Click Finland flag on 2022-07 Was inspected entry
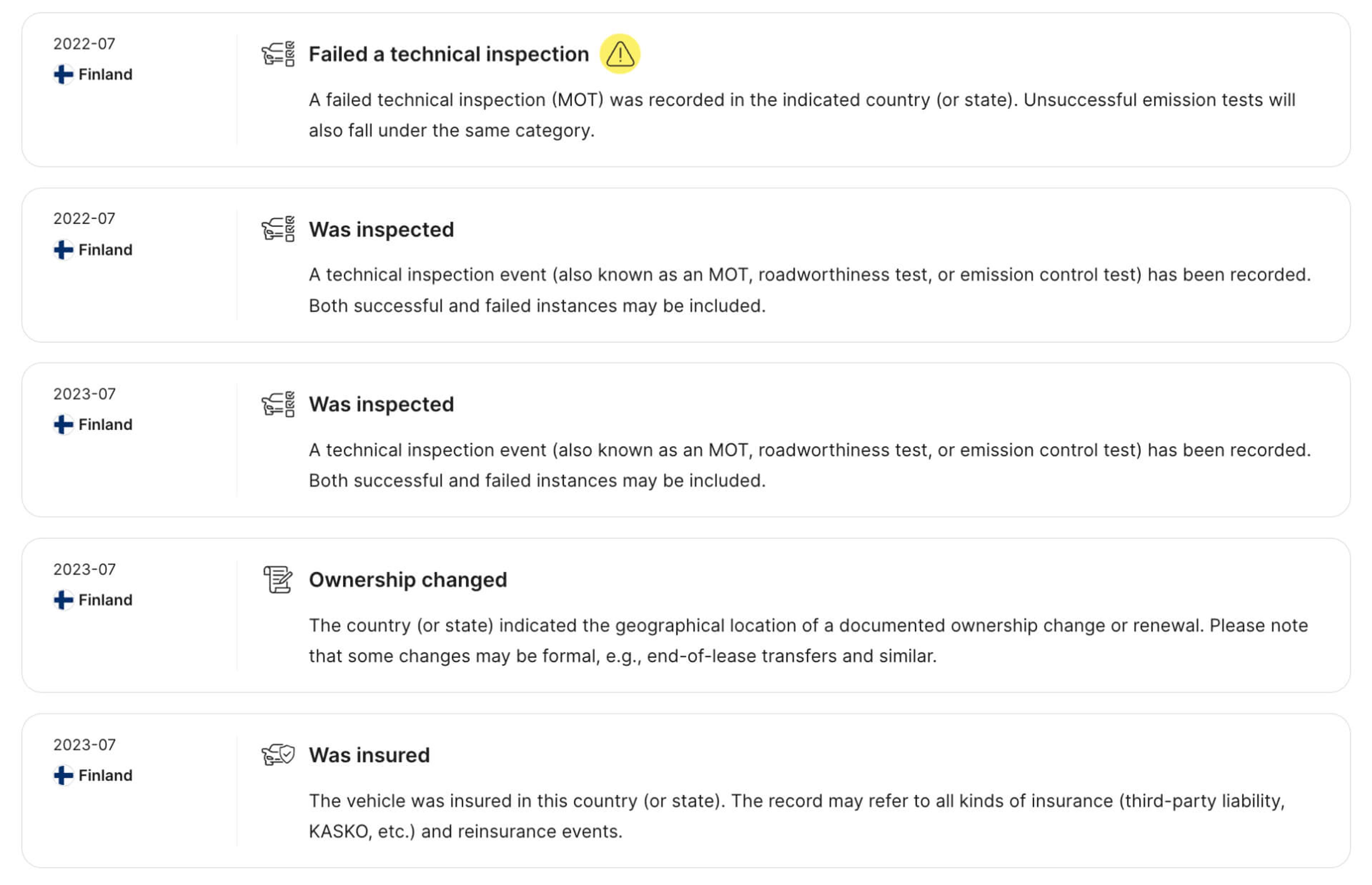Screen dimensions: 1372x885 63,250
